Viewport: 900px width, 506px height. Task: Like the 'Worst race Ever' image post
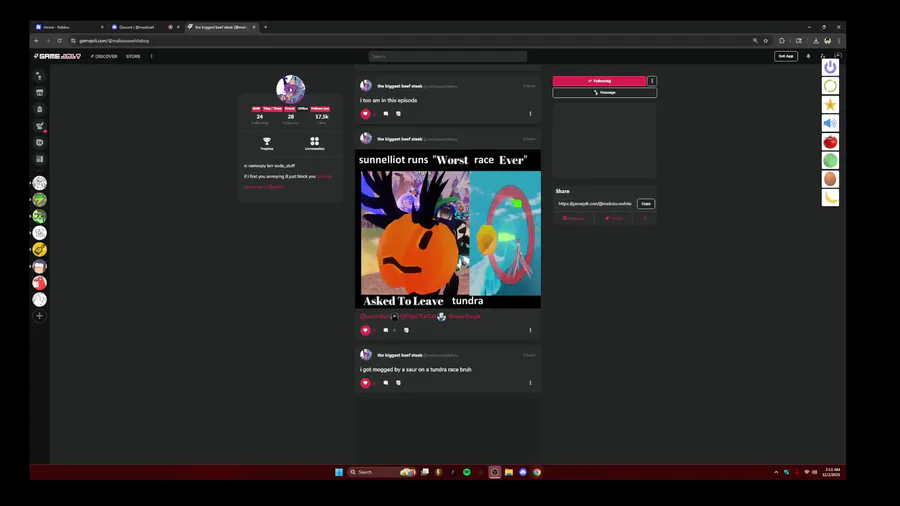coord(365,330)
